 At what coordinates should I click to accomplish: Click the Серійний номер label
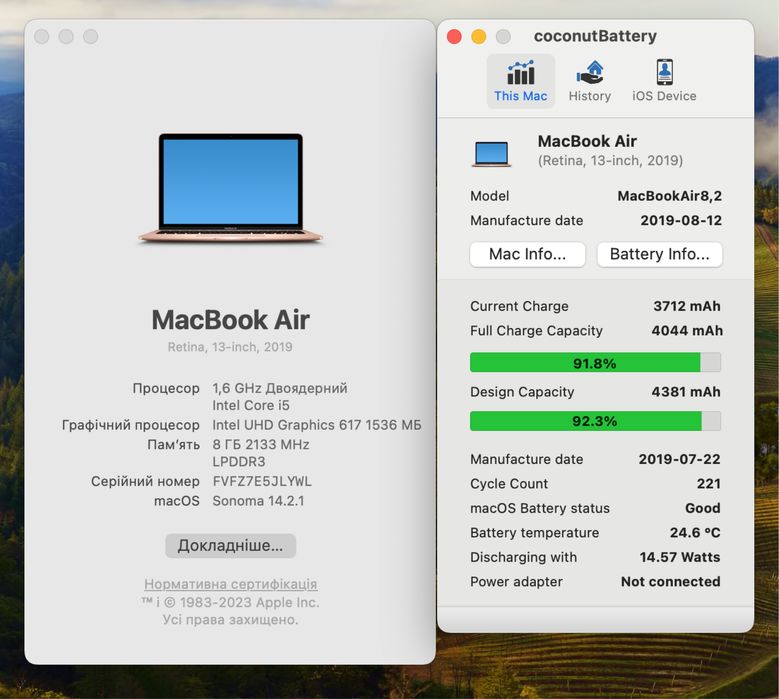click(145, 481)
